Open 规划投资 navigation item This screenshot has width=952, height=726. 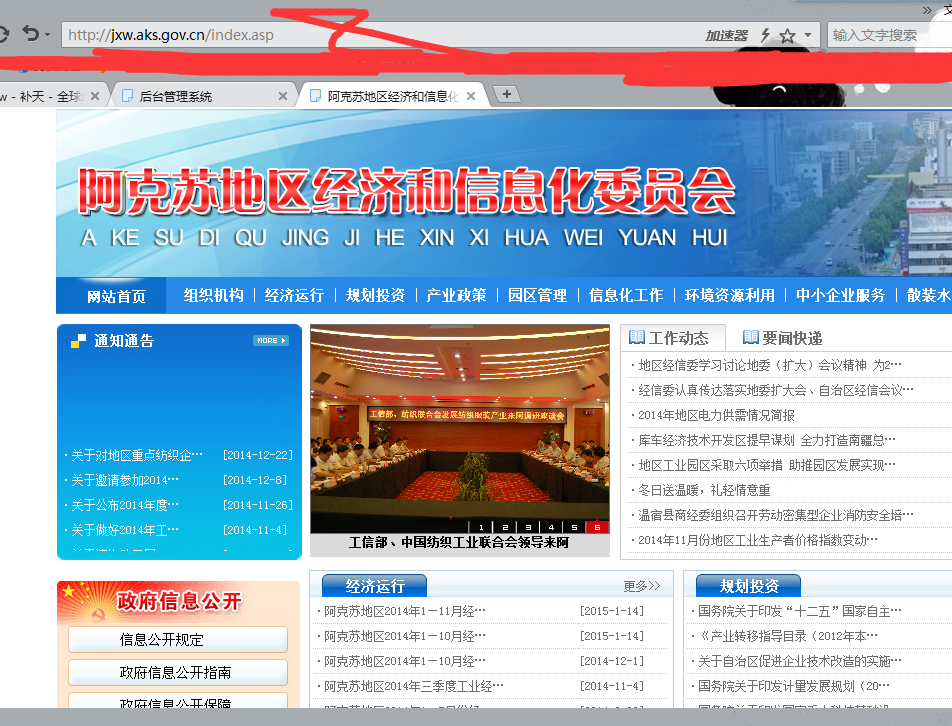(375, 295)
